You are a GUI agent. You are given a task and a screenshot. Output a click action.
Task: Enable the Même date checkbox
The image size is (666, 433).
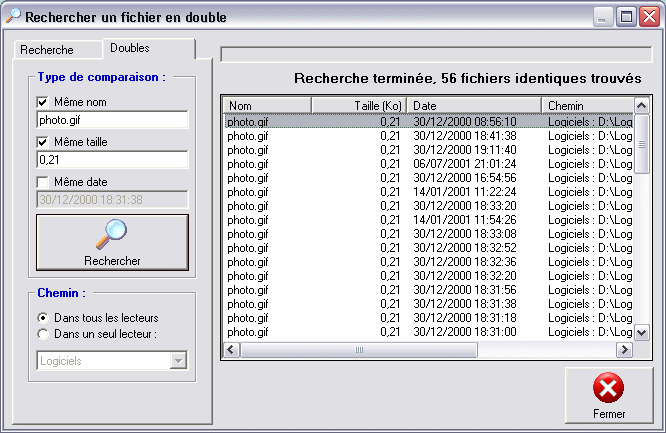click(42, 181)
